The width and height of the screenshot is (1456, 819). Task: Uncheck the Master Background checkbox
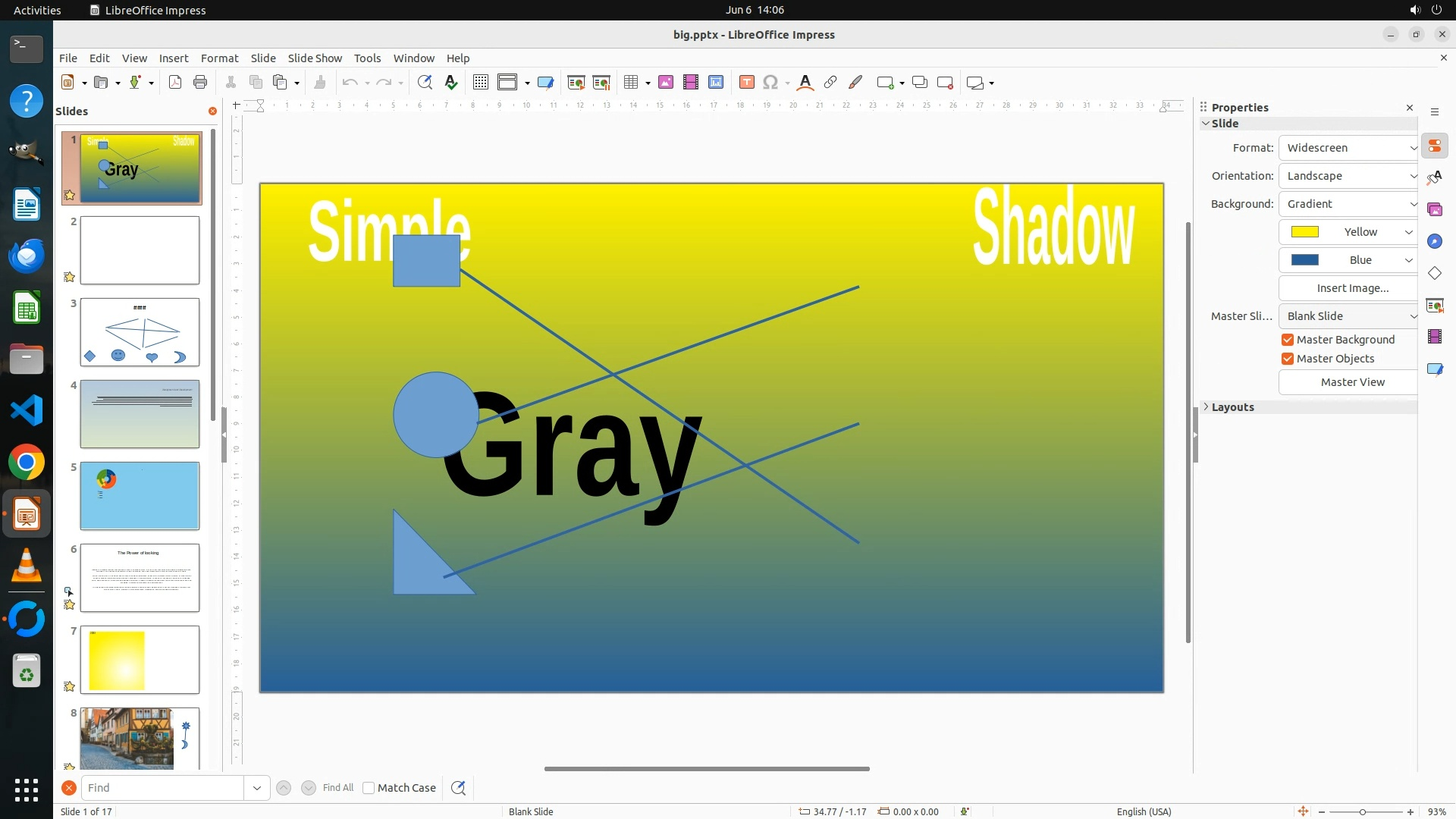point(1288,340)
